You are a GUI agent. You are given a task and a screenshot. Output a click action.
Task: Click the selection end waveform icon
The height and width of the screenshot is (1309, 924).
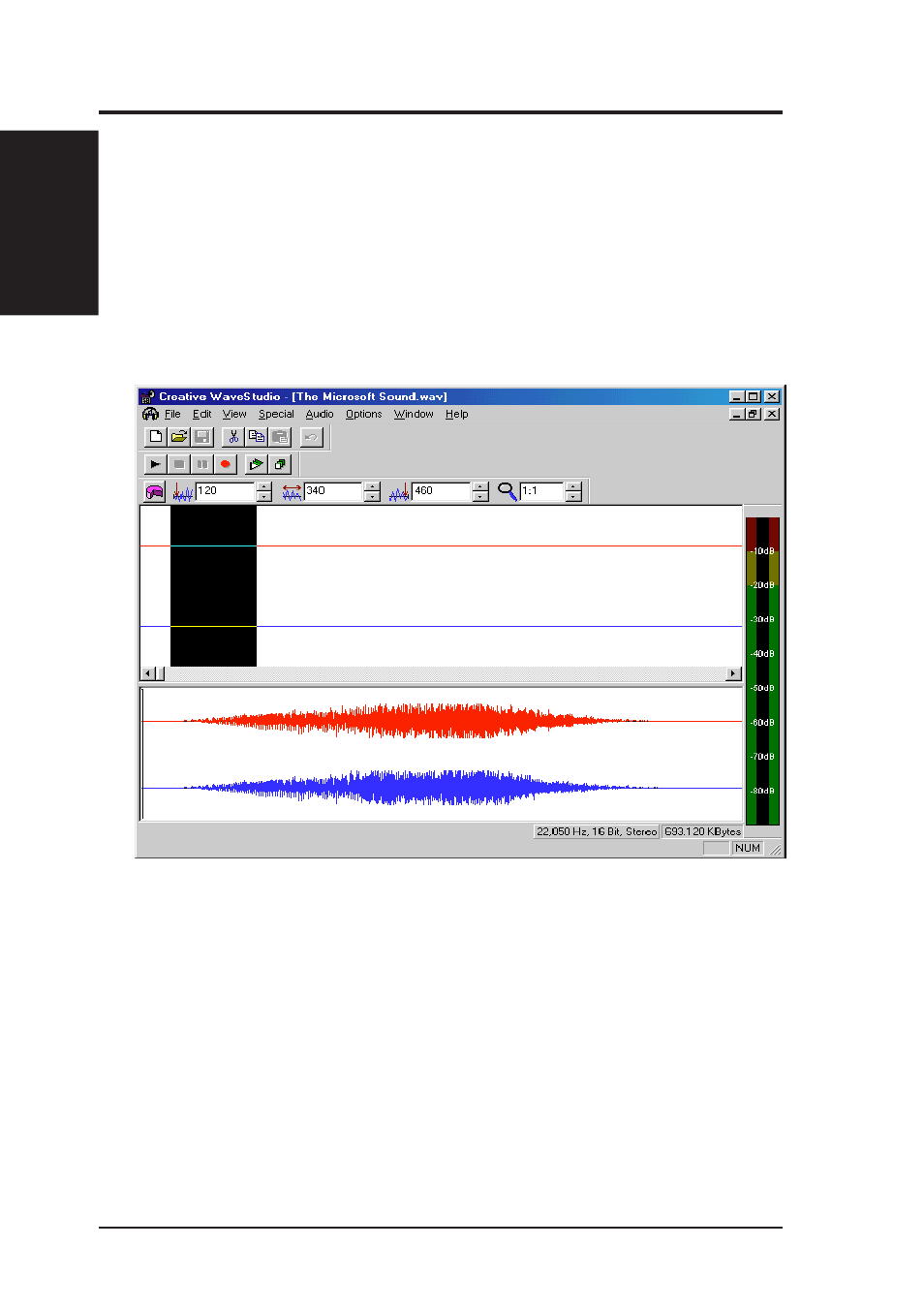(399, 492)
